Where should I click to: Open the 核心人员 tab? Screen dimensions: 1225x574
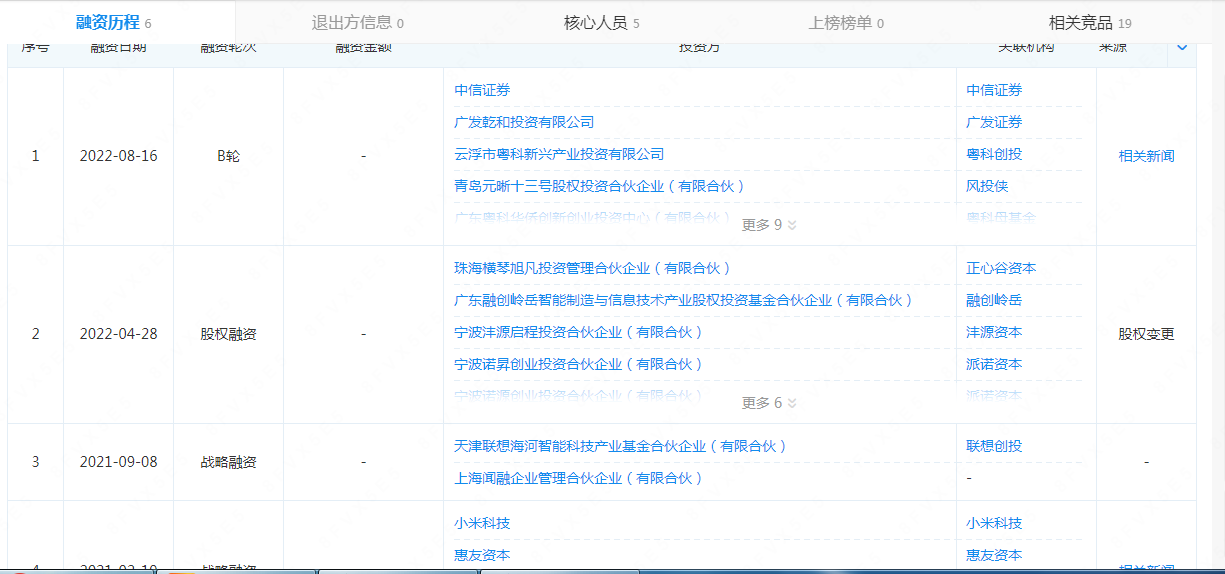(x=601, y=23)
